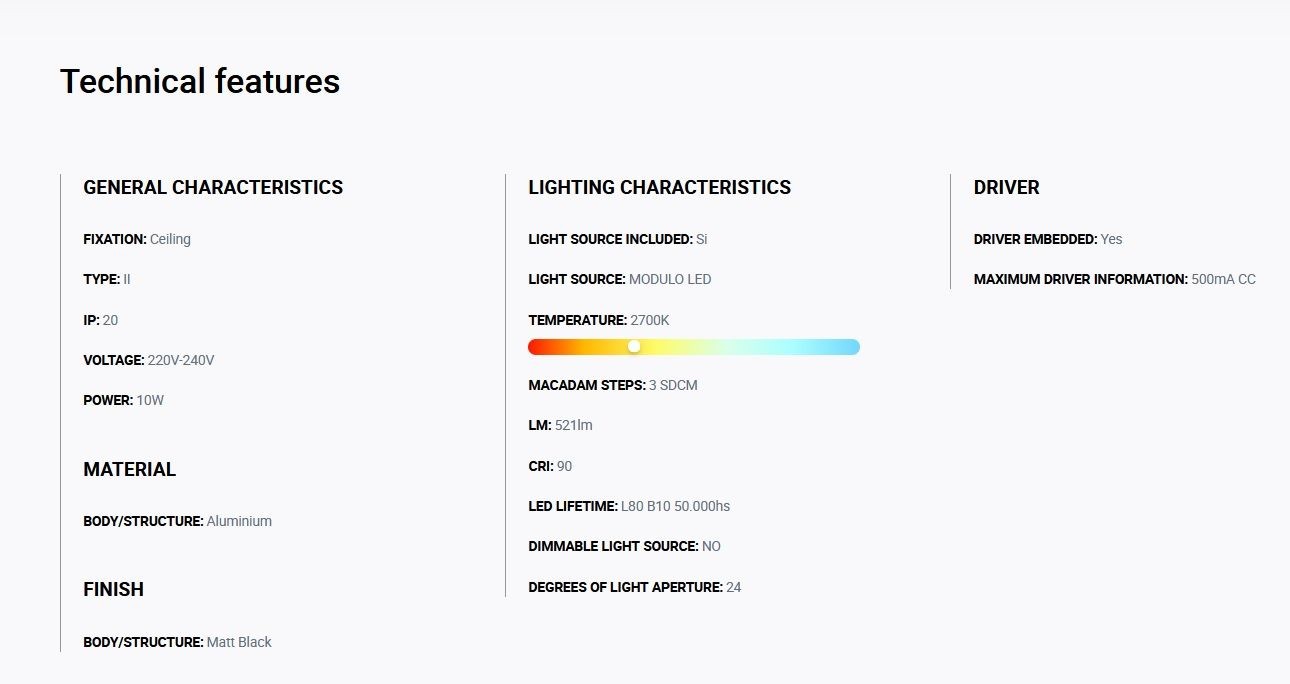This screenshot has height=684, width=1290.
Task: Select the General Characteristics section heading
Action: coord(213,188)
